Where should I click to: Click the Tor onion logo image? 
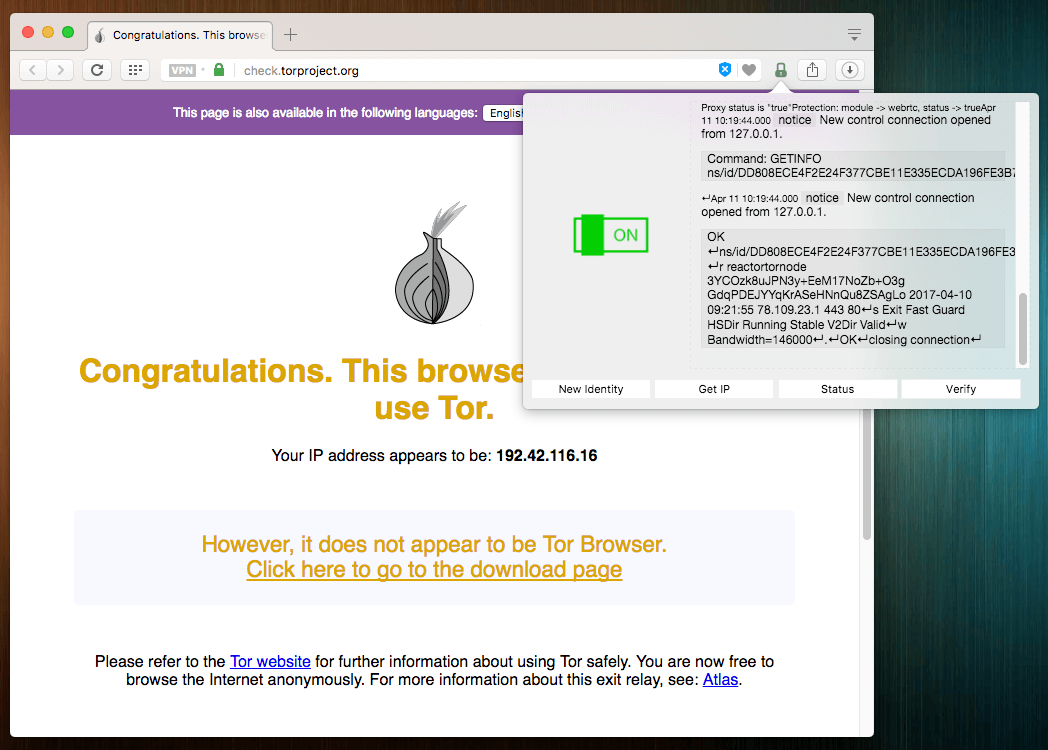coord(434,263)
